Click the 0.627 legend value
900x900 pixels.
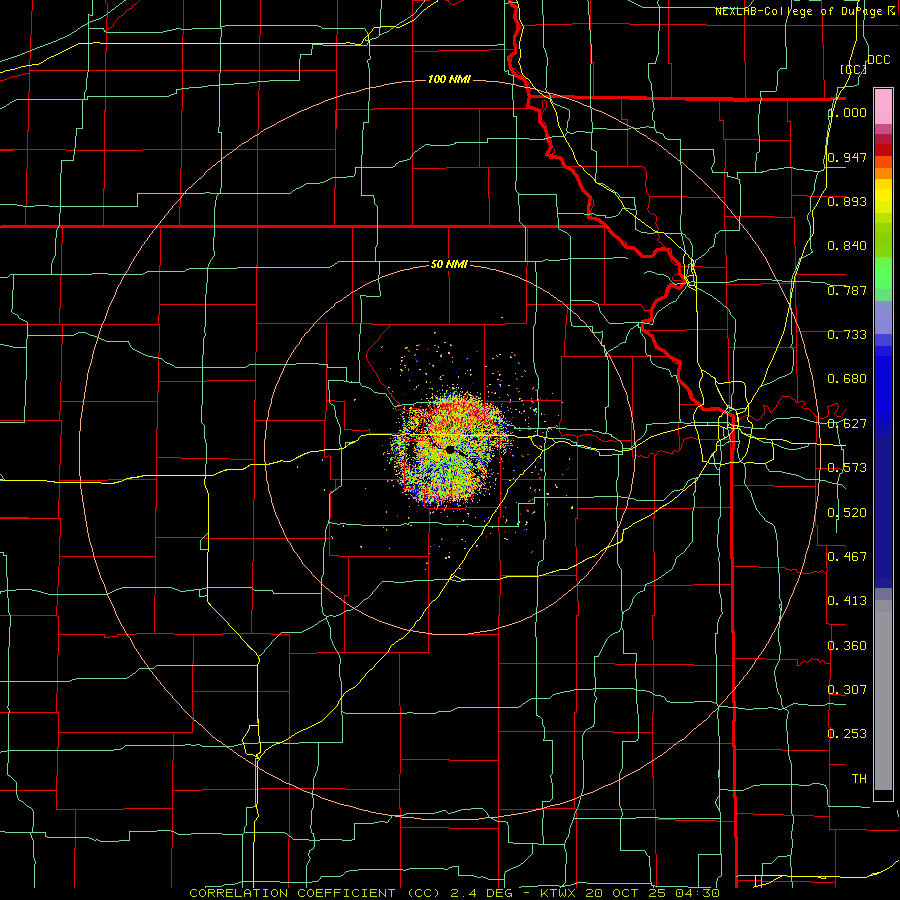pos(847,424)
